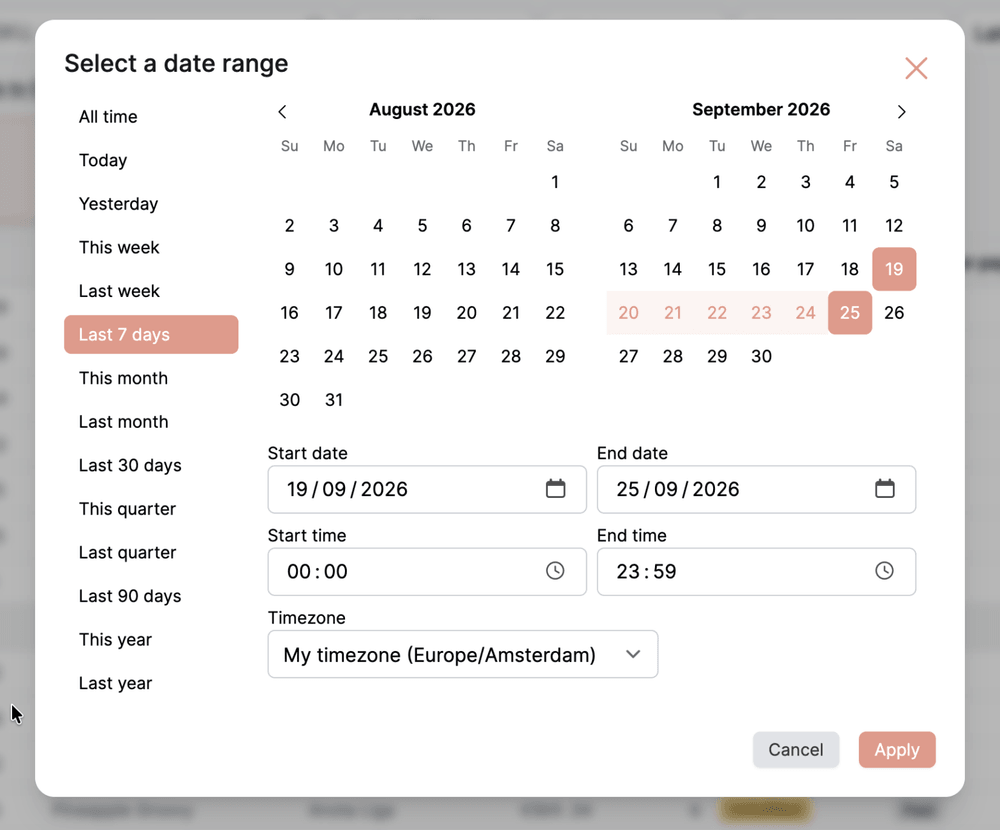Go to the previous month with left chevron

tap(283, 112)
